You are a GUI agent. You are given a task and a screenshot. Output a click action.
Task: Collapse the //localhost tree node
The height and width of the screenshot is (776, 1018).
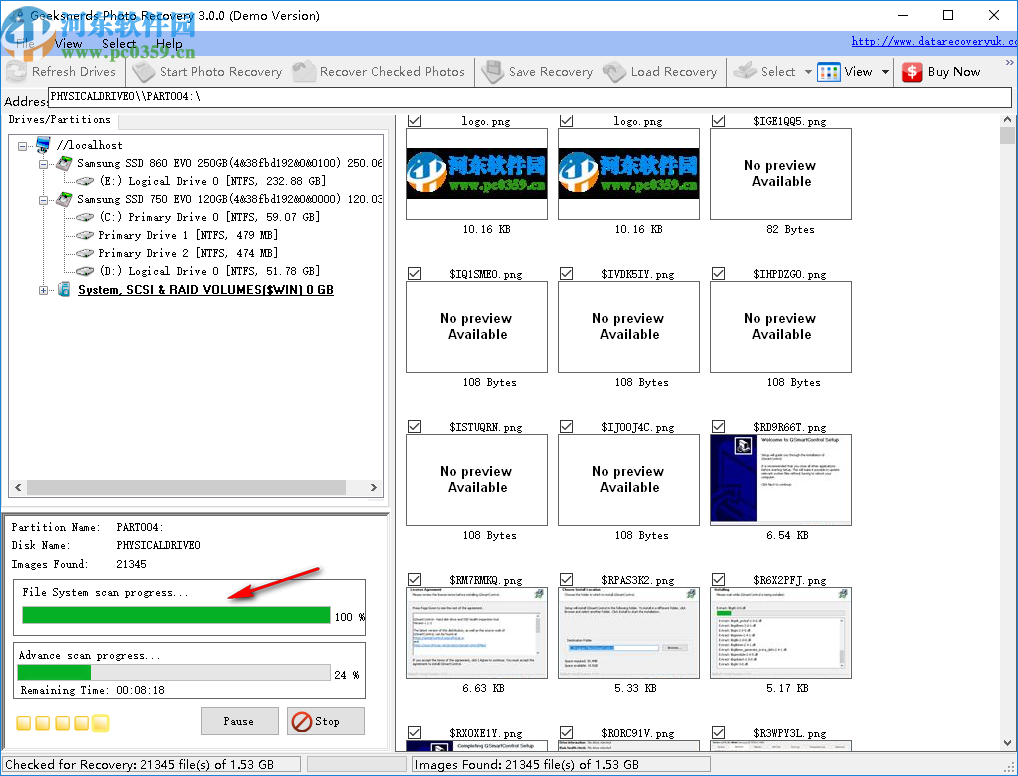[22, 144]
